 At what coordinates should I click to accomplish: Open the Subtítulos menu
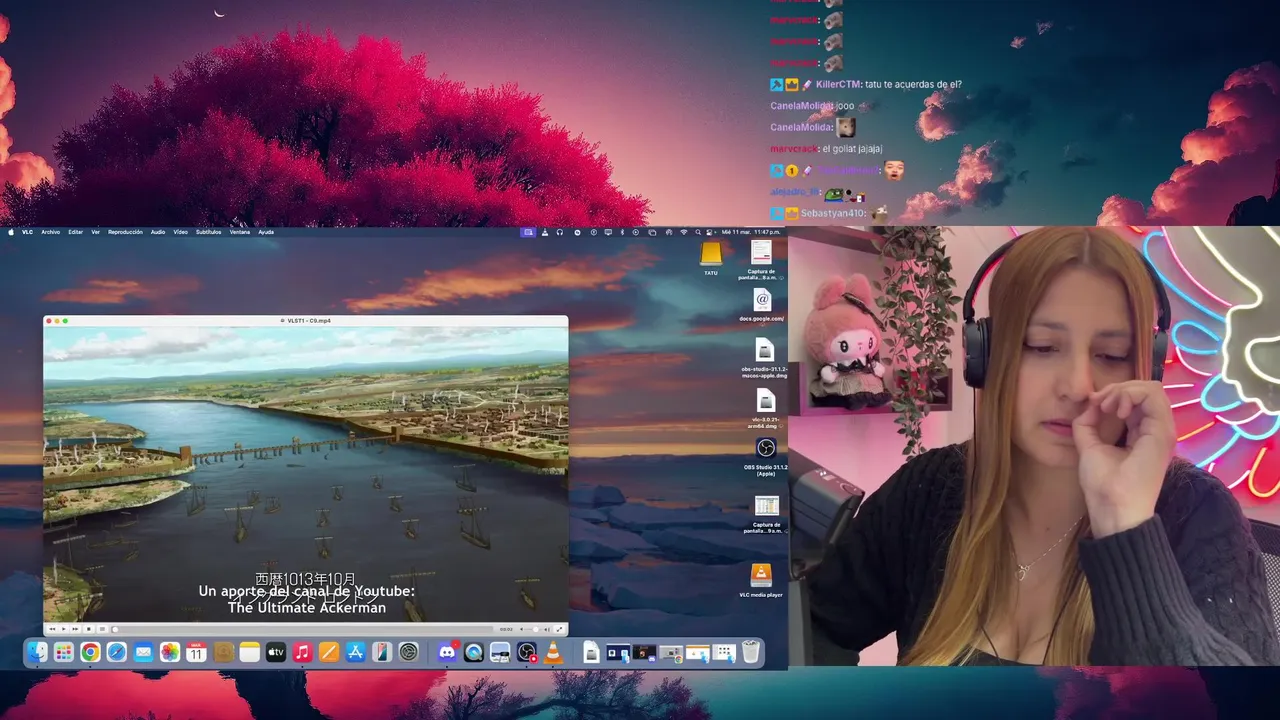click(209, 232)
